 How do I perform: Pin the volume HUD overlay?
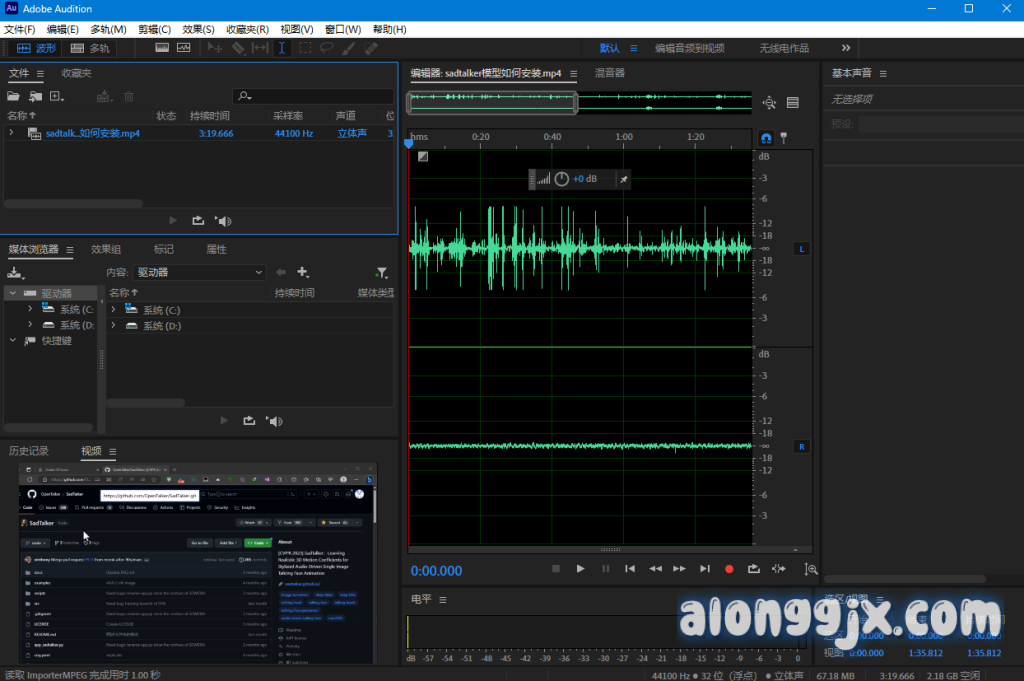pyautogui.click(x=623, y=179)
